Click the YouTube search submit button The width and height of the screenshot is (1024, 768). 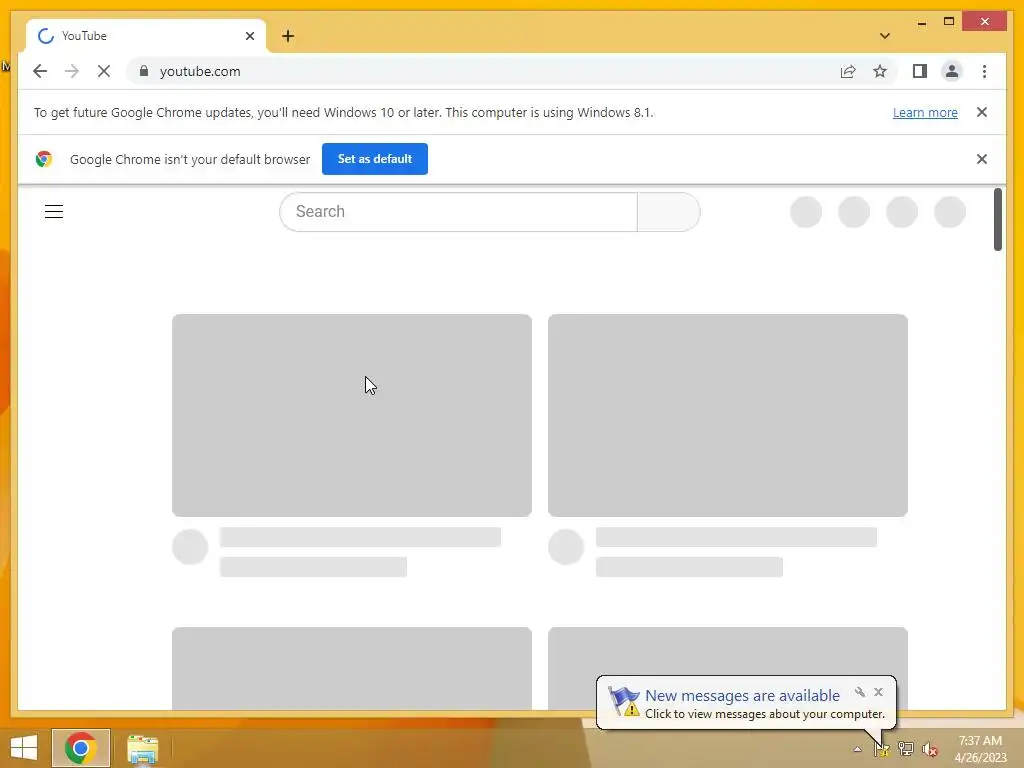[669, 212]
